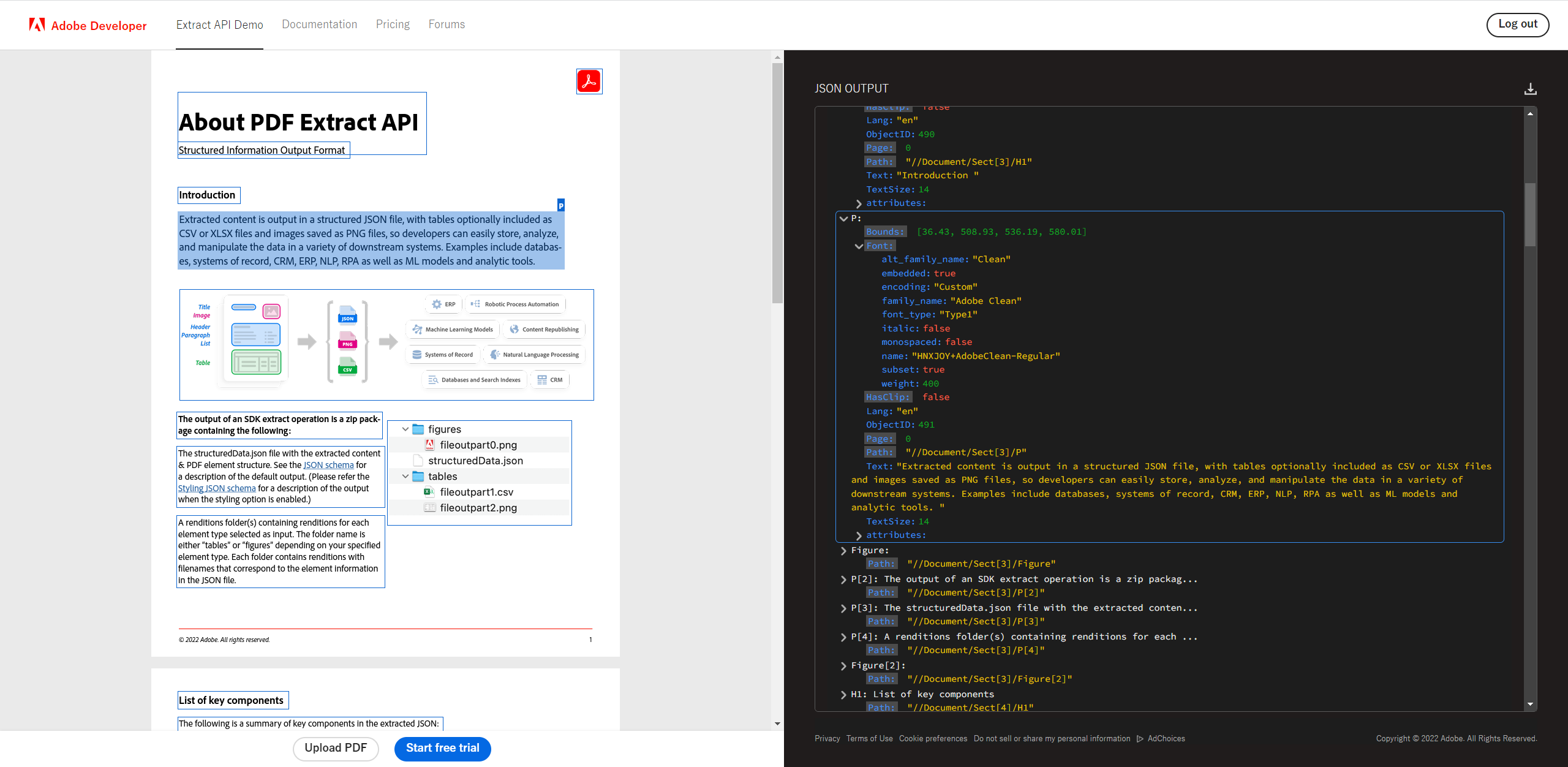Click the tables folder icon
The image size is (1568, 767).
417,476
